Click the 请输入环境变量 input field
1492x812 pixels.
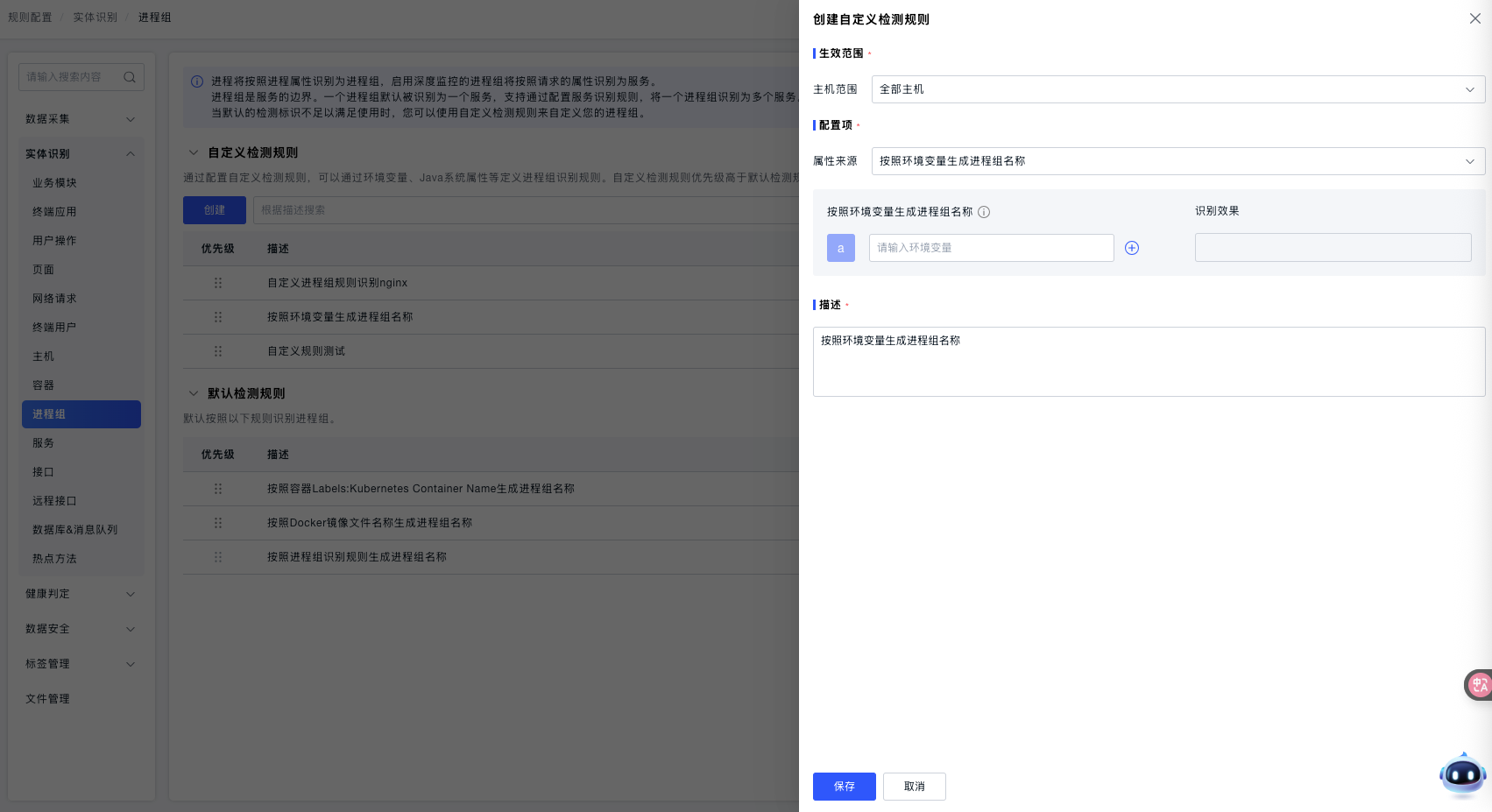(x=991, y=248)
